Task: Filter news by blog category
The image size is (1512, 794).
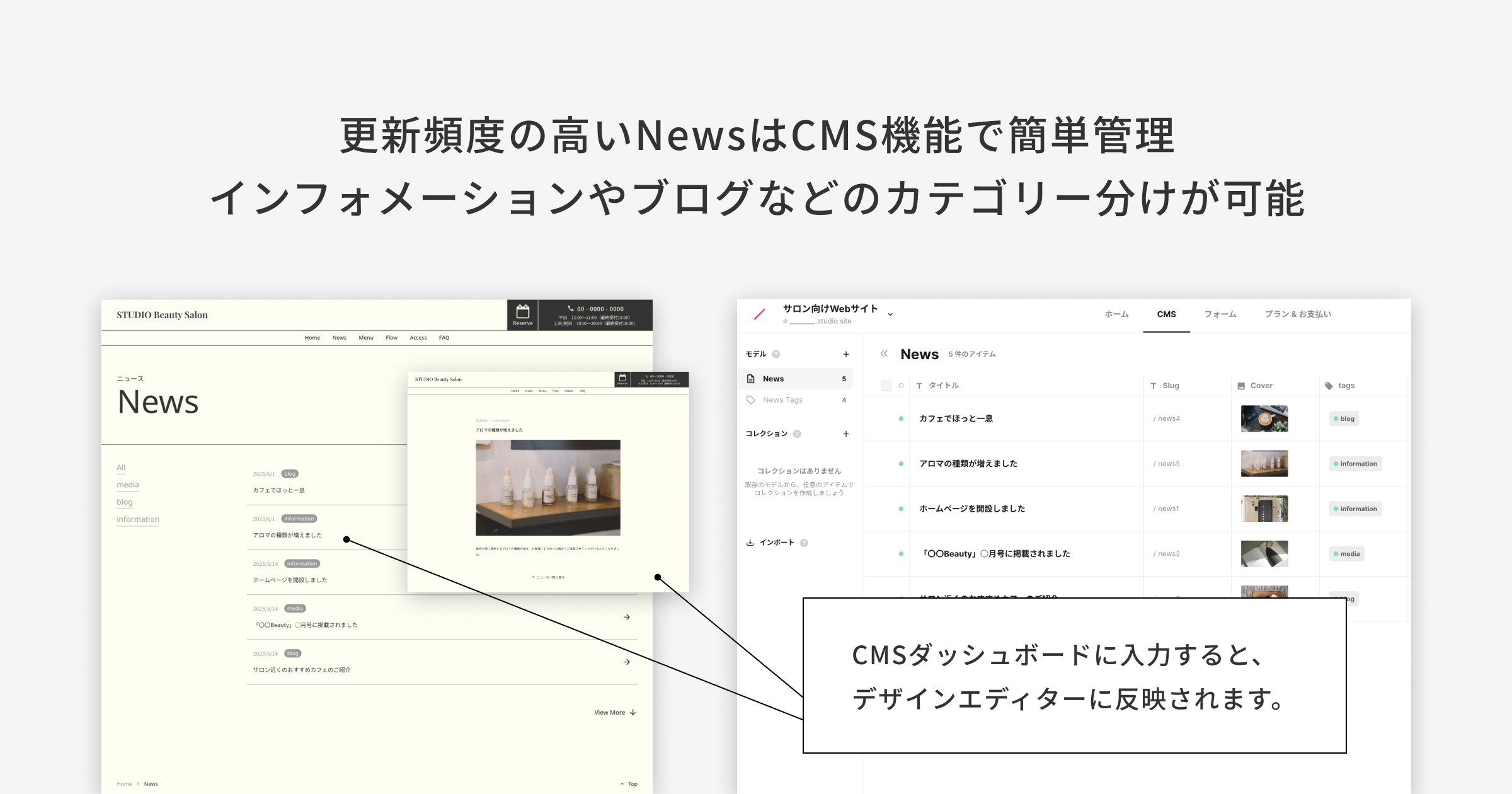Action: click(125, 502)
